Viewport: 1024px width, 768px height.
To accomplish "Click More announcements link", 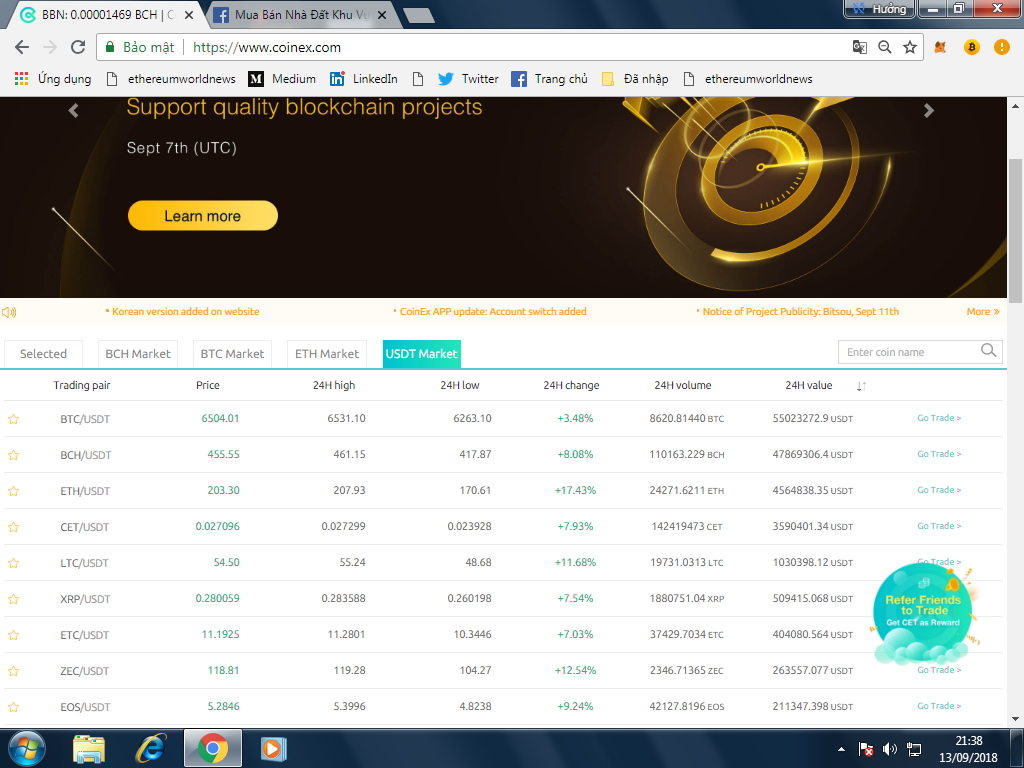I will coord(983,312).
